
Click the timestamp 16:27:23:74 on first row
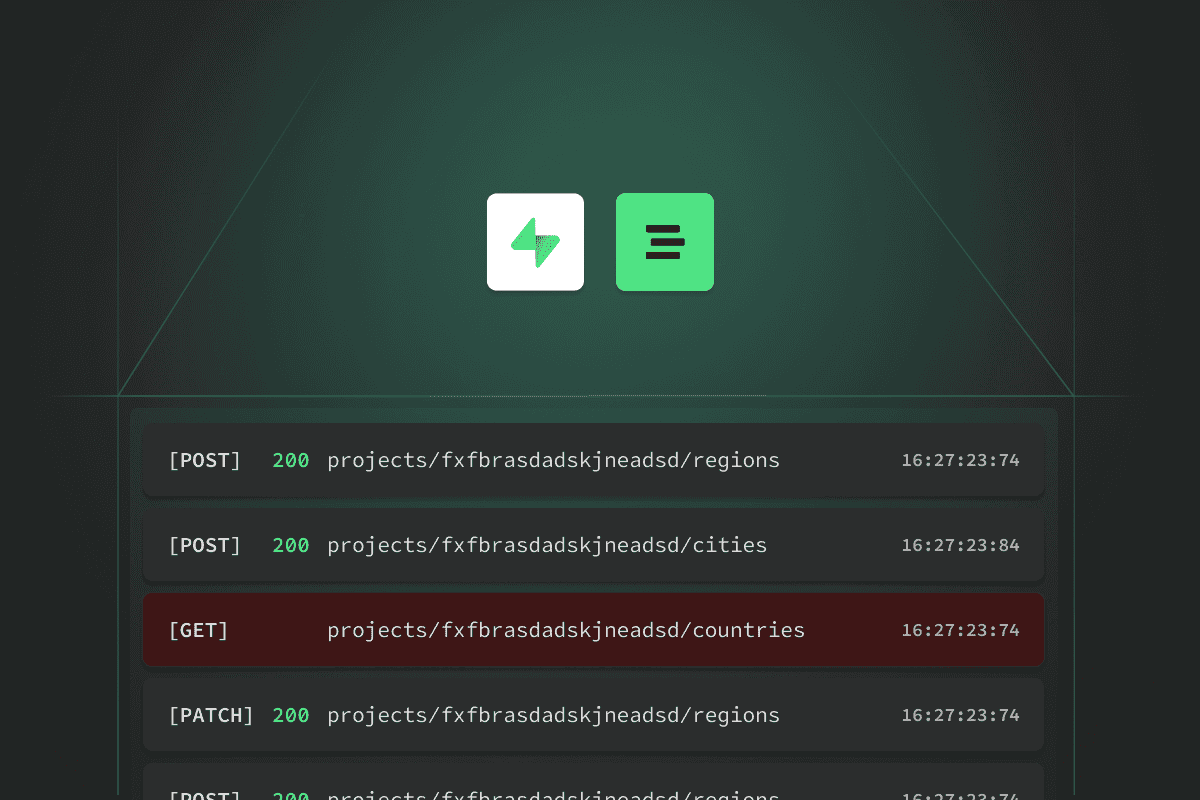[960, 460]
